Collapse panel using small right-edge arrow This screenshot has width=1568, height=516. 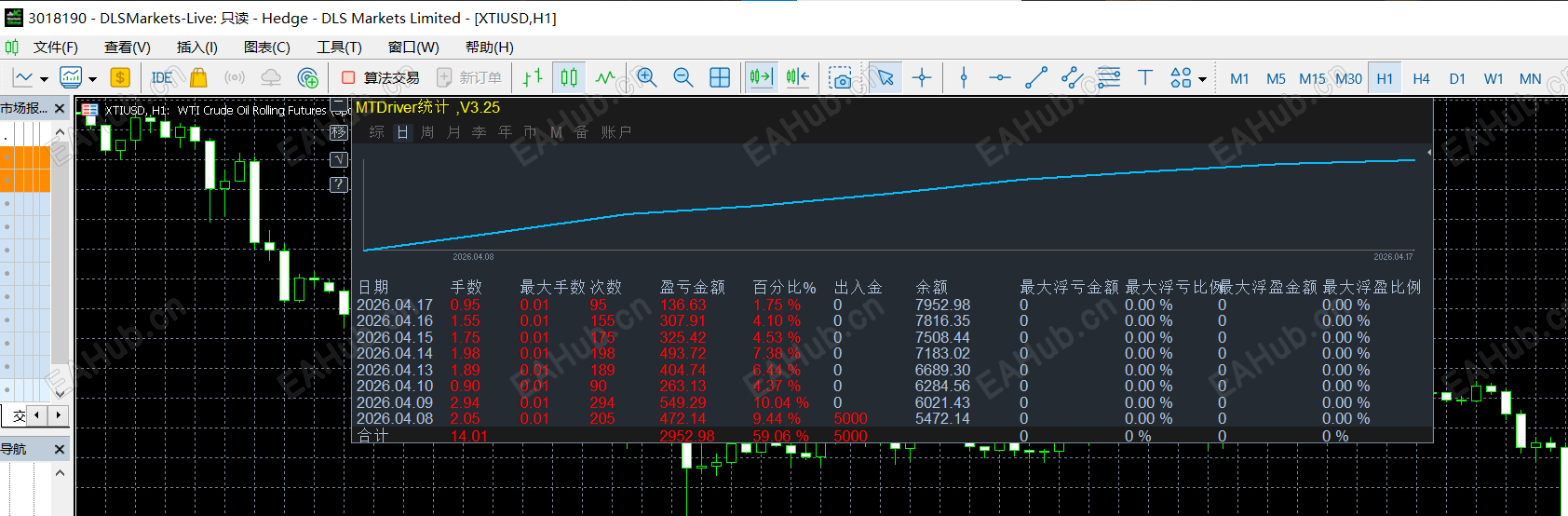coord(1429,152)
